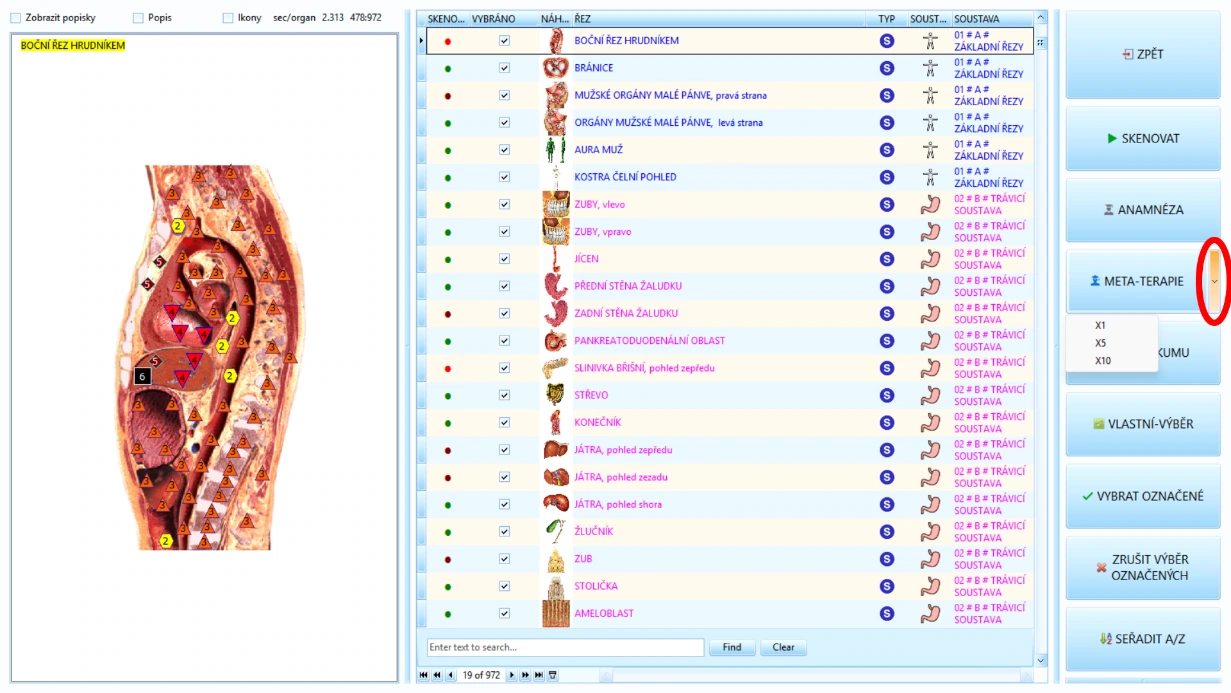1231x693 pixels.
Task: Uncheck the VYBRÁNO checkbox for KONEČNÍK
Action: [x=504, y=422]
